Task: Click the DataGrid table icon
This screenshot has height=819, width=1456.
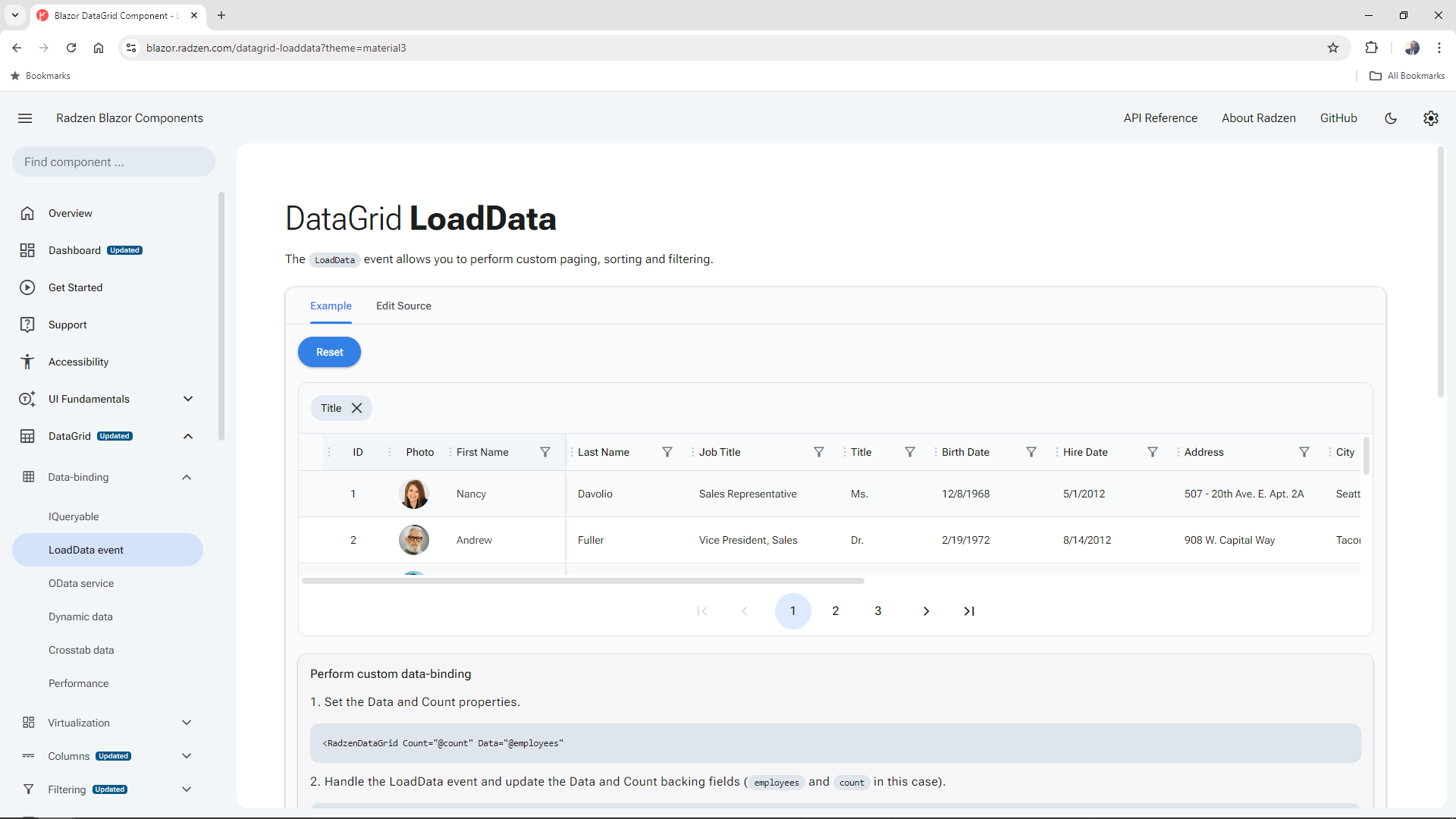Action: click(x=27, y=436)
